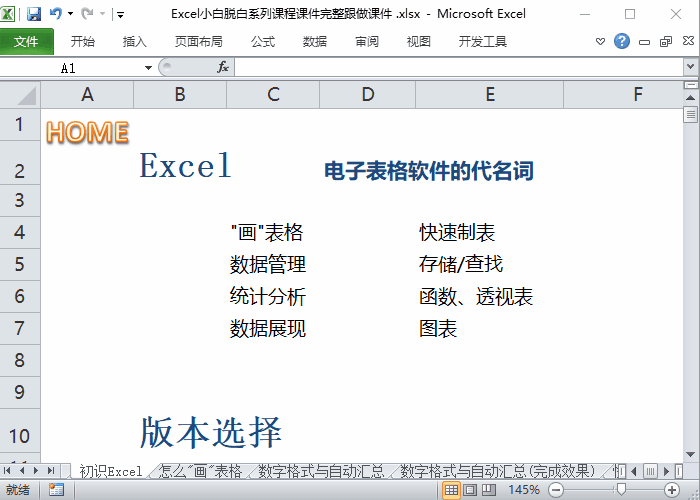700x500 pixels.
Task: Open the 开发工具 ribbon tab
Action: [483, 42]
